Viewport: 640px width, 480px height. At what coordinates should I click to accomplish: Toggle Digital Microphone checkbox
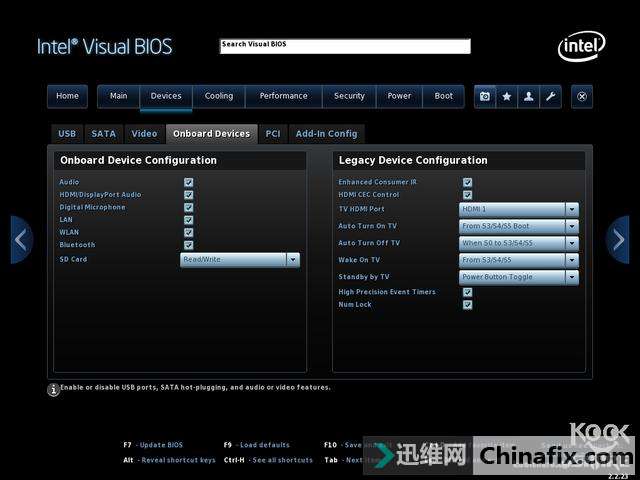click(x=189, y=207)
